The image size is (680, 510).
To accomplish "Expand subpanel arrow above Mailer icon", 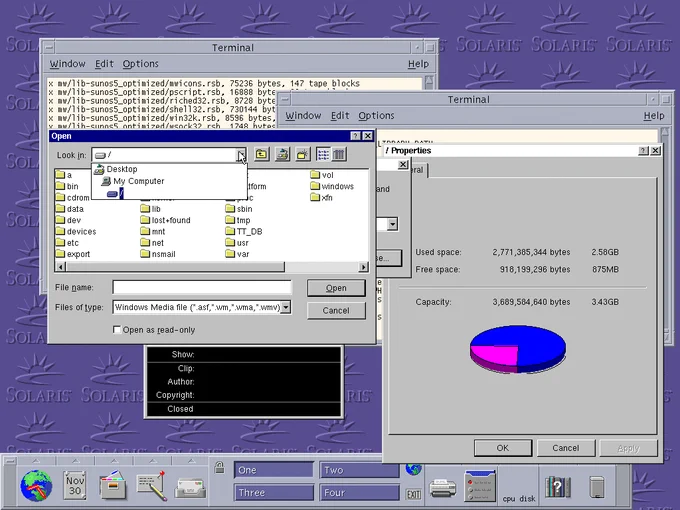I will 190,461.
